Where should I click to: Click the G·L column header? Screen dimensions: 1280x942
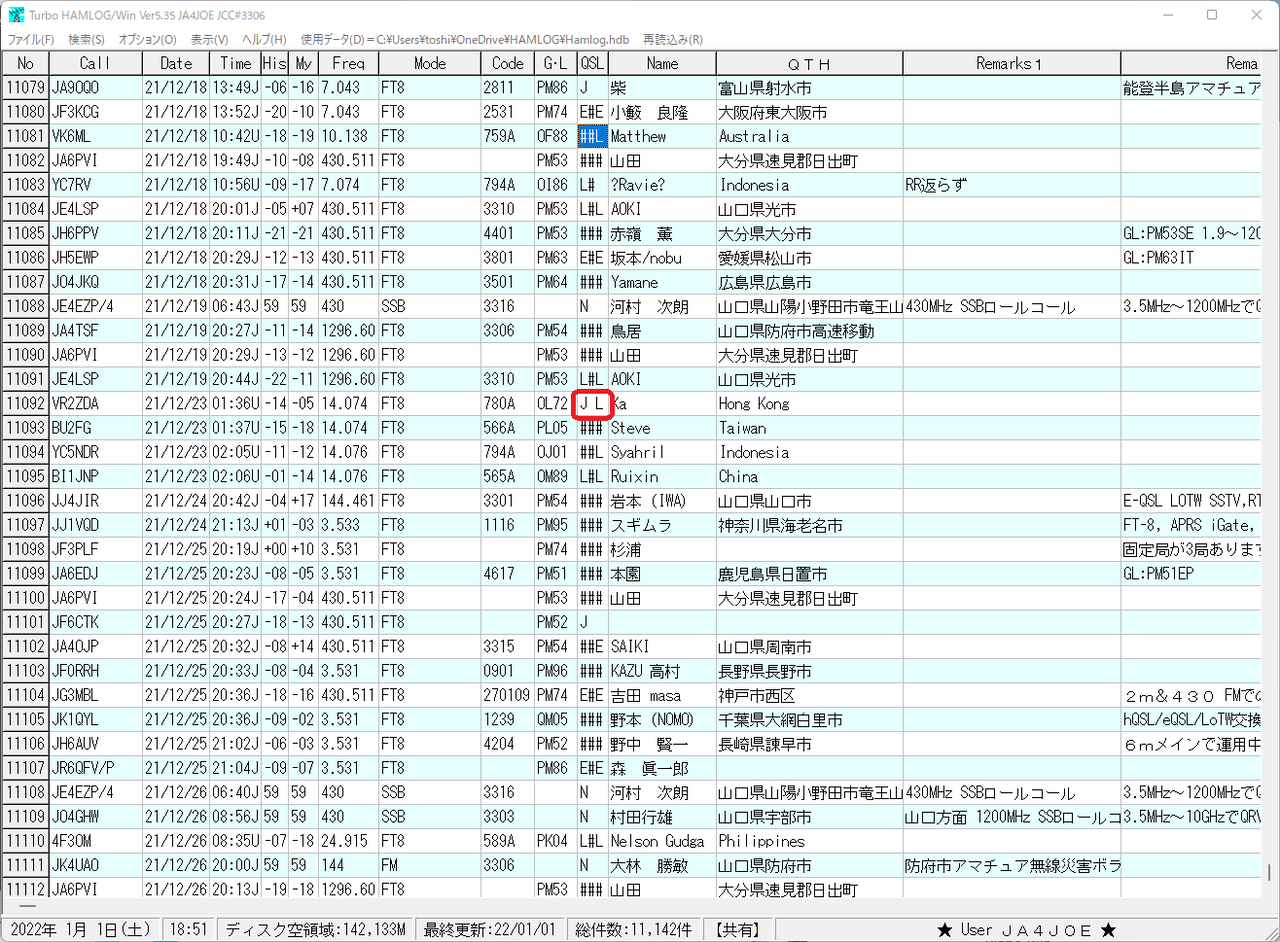(x=554, y=63)
